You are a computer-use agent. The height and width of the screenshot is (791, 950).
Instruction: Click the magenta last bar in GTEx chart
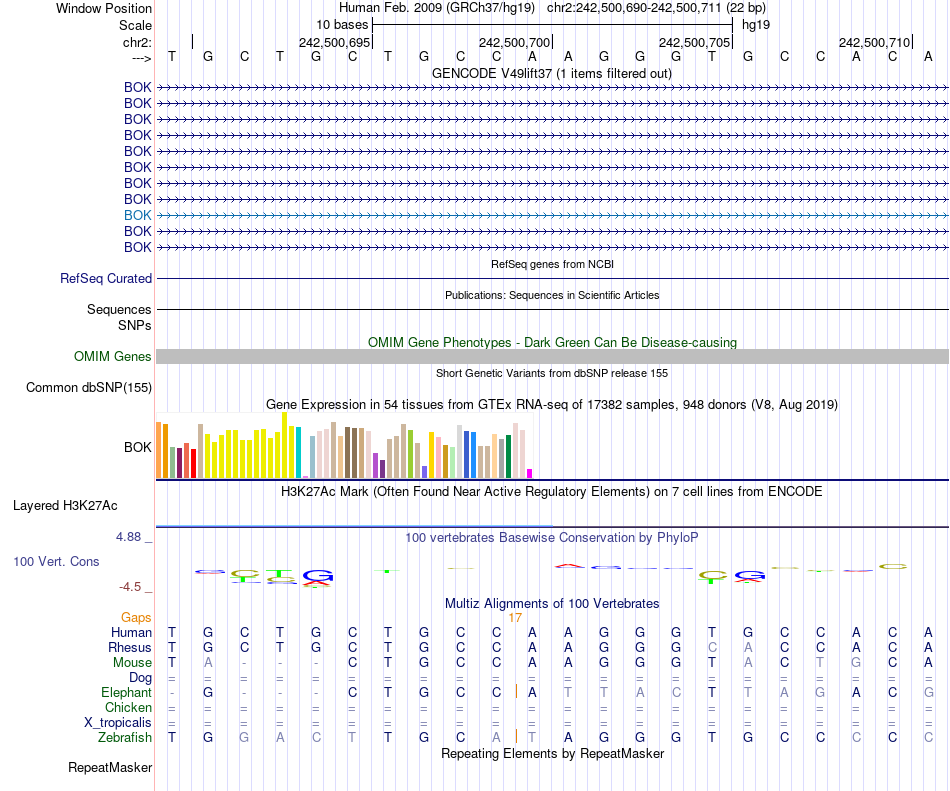coord(530,474)
